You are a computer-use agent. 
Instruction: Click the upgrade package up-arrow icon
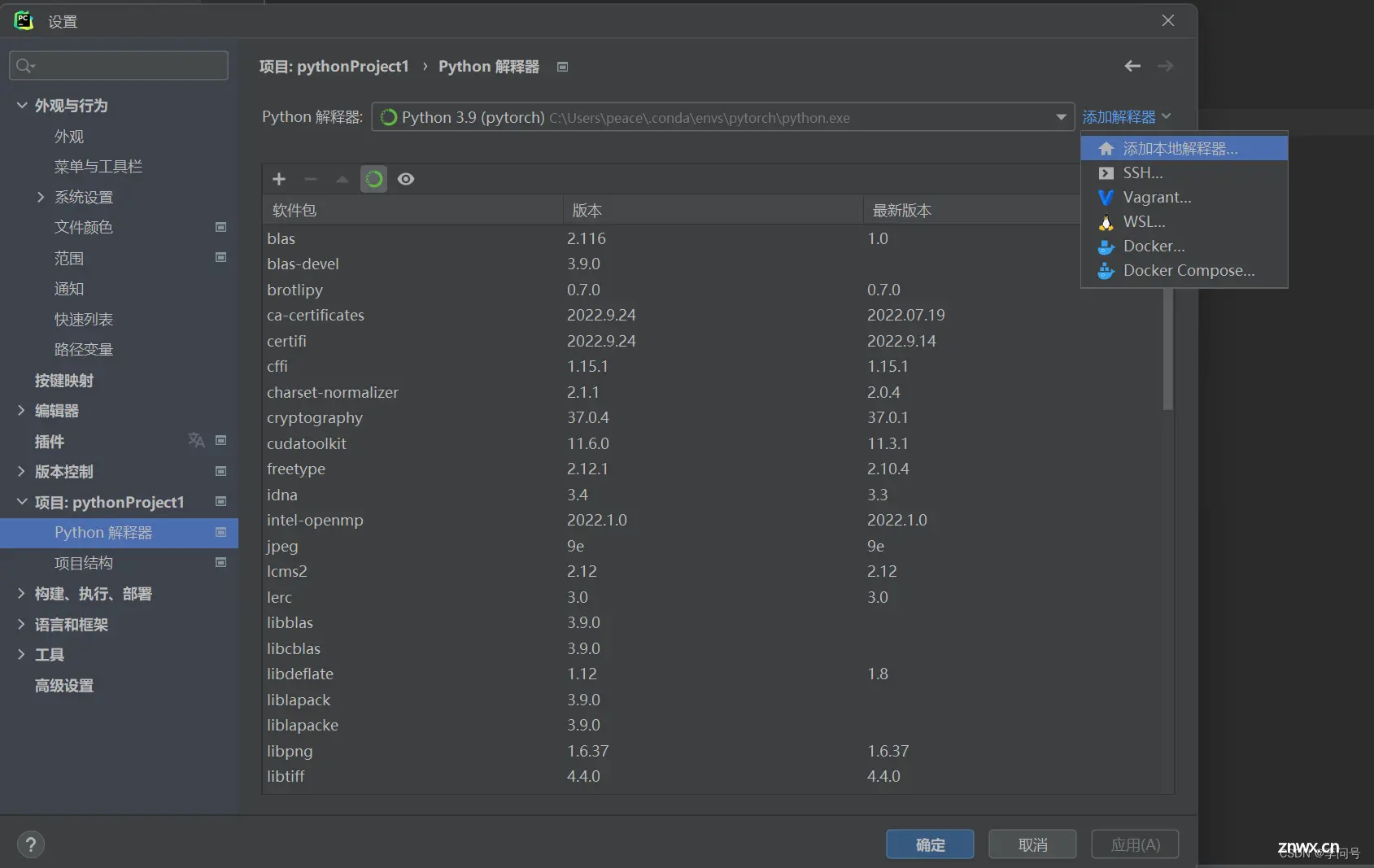click(342, 179)
